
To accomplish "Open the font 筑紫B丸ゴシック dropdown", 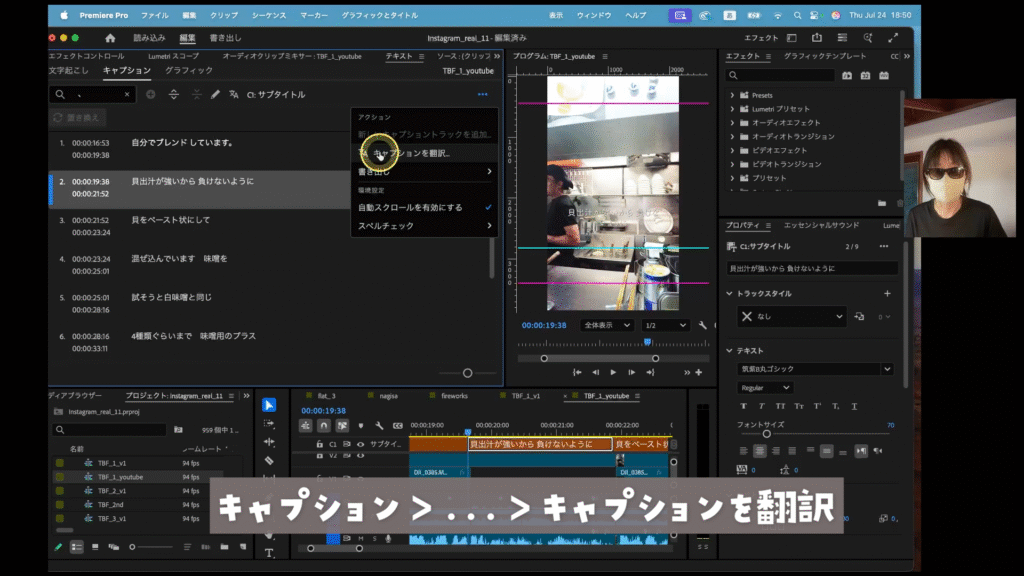I will tap(815, 369).
